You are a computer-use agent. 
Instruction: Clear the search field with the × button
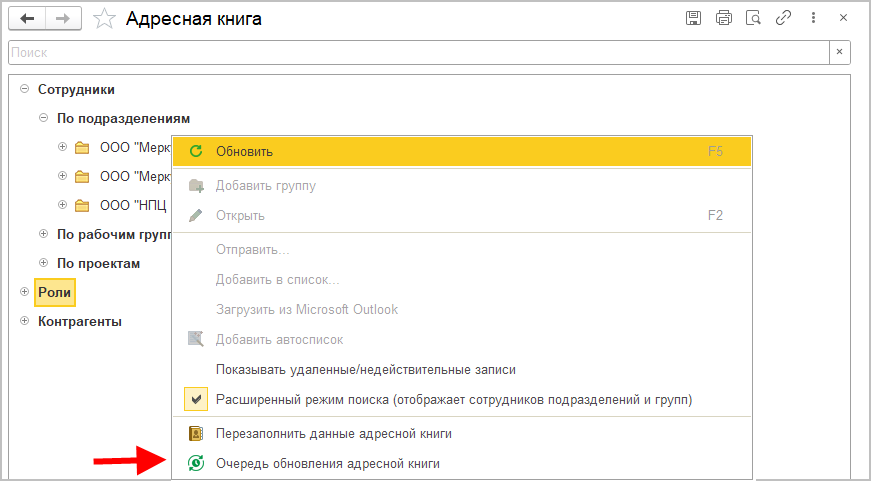[840, 52]
